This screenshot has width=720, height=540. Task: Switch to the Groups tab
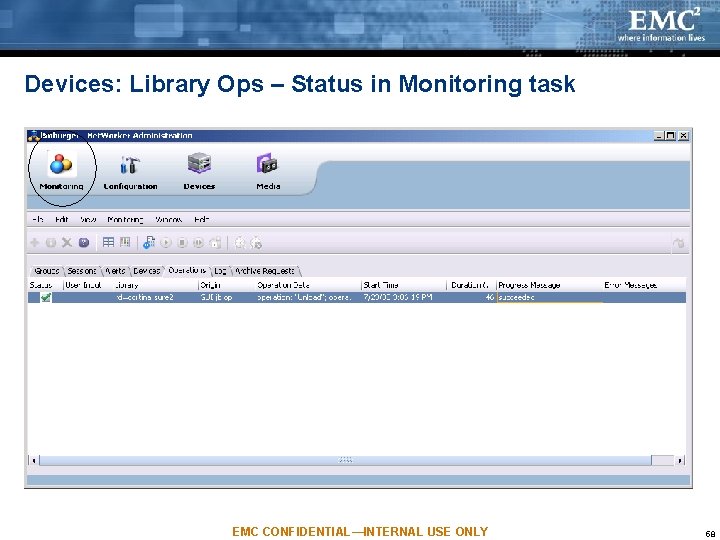point(47,271)
